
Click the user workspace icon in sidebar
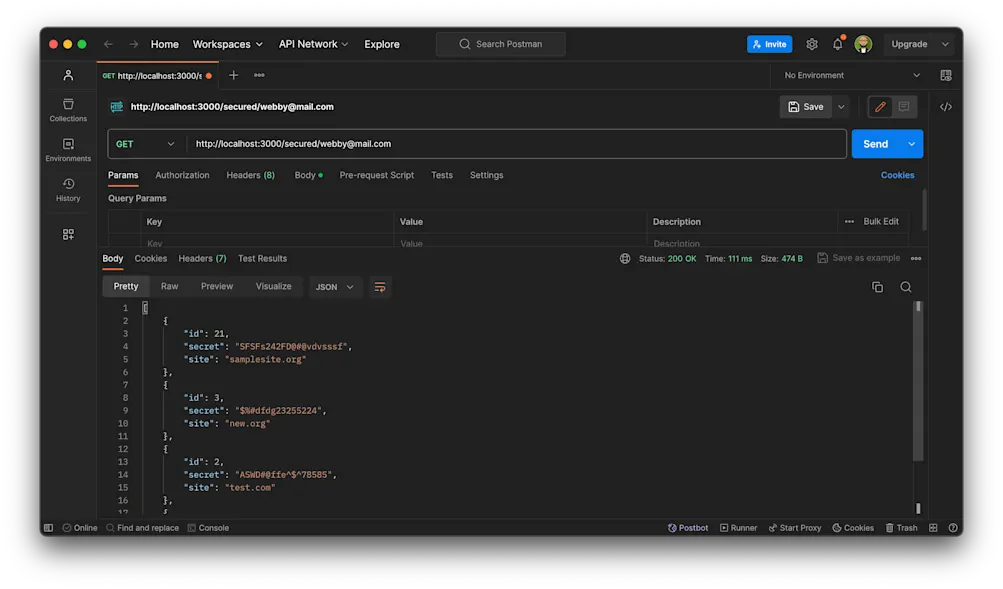[68, 75]
